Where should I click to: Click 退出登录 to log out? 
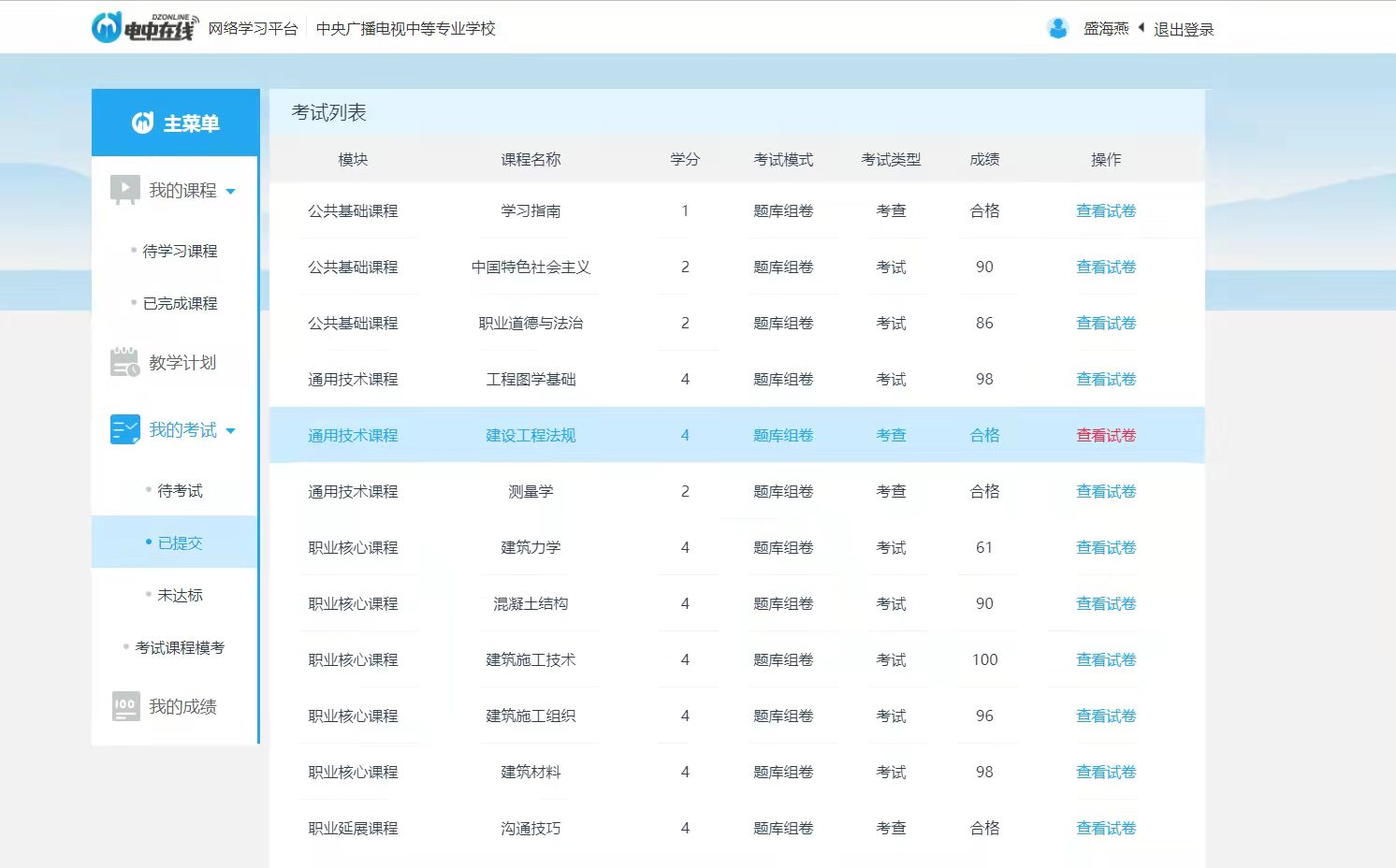pos(1184,29)
